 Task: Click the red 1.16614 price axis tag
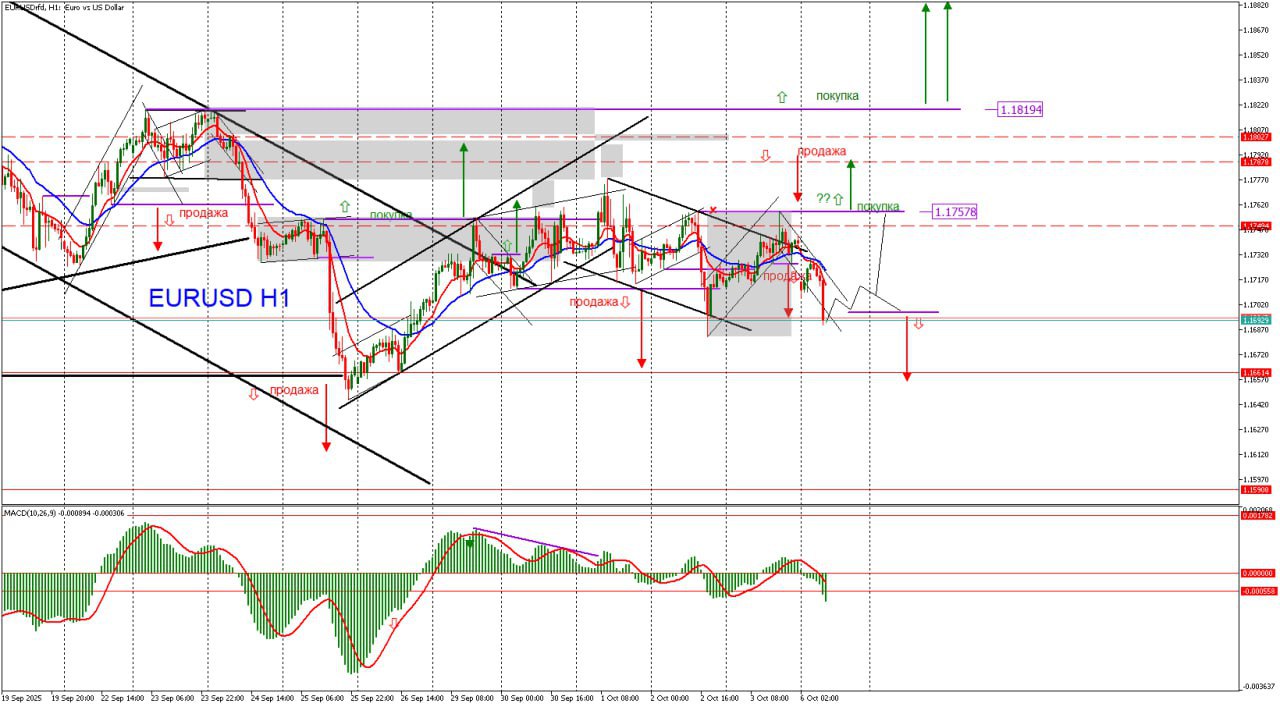(1256, 372)
